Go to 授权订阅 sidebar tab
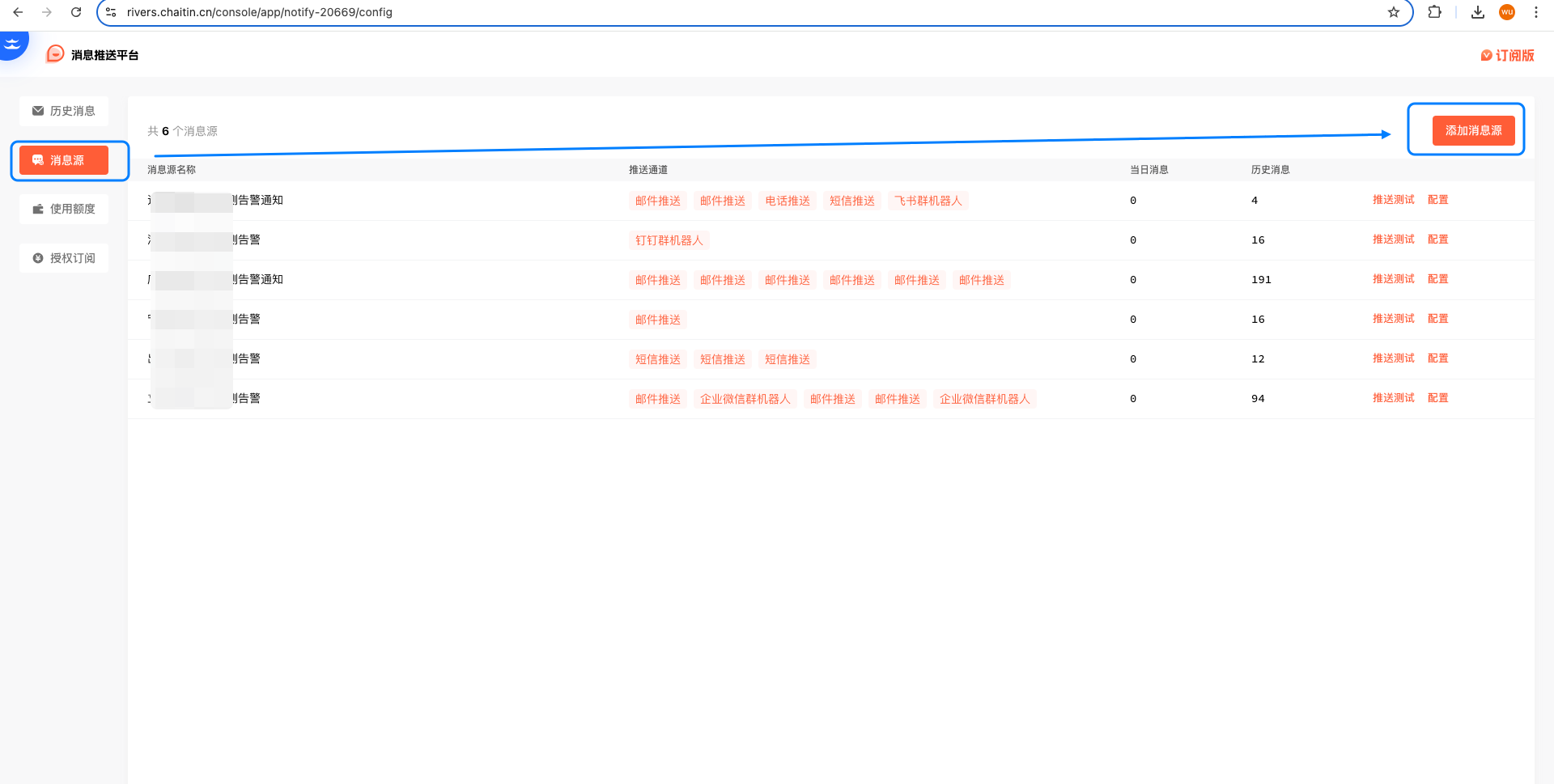1554x784 pixels. 64,258
